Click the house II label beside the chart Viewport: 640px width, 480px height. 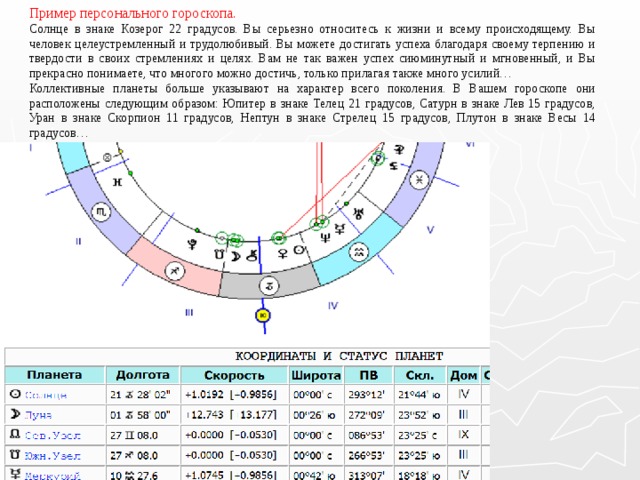coord(78,241)
